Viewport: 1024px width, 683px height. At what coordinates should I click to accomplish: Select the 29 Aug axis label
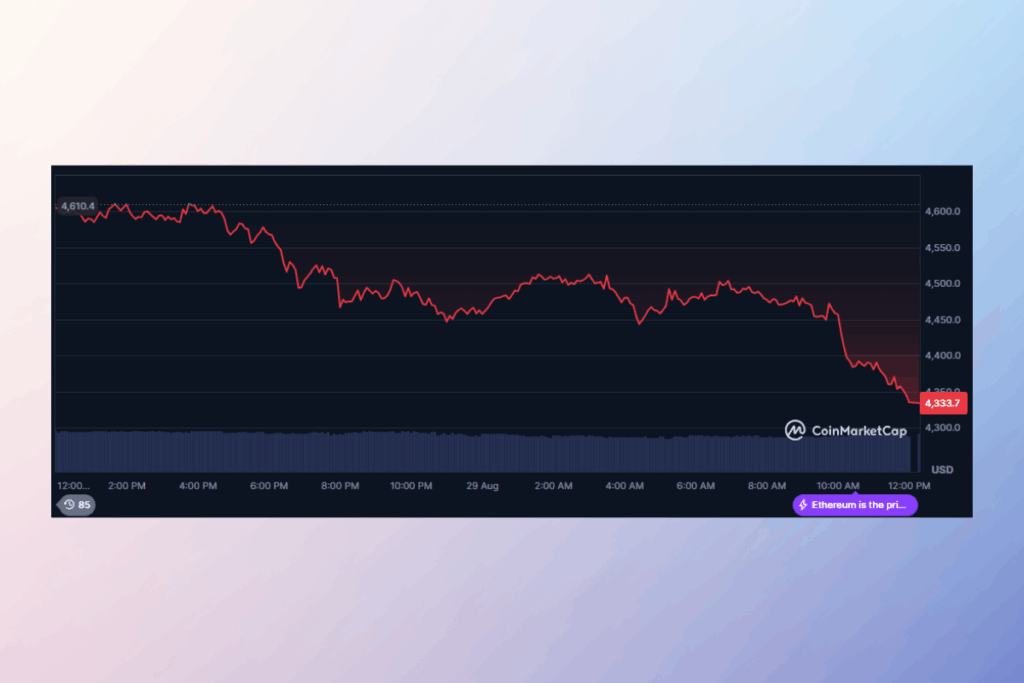point(482,485)
